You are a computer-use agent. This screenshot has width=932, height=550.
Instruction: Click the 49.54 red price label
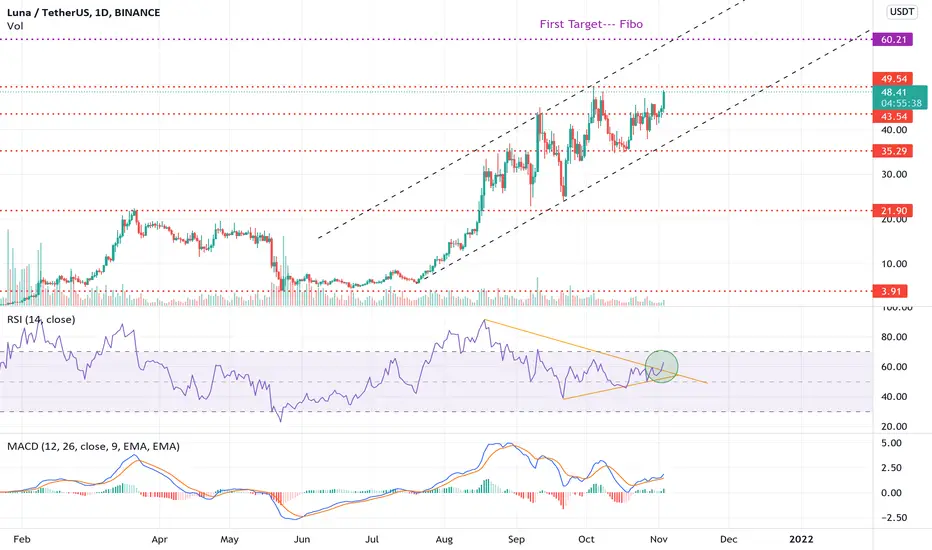pos(892,78)
